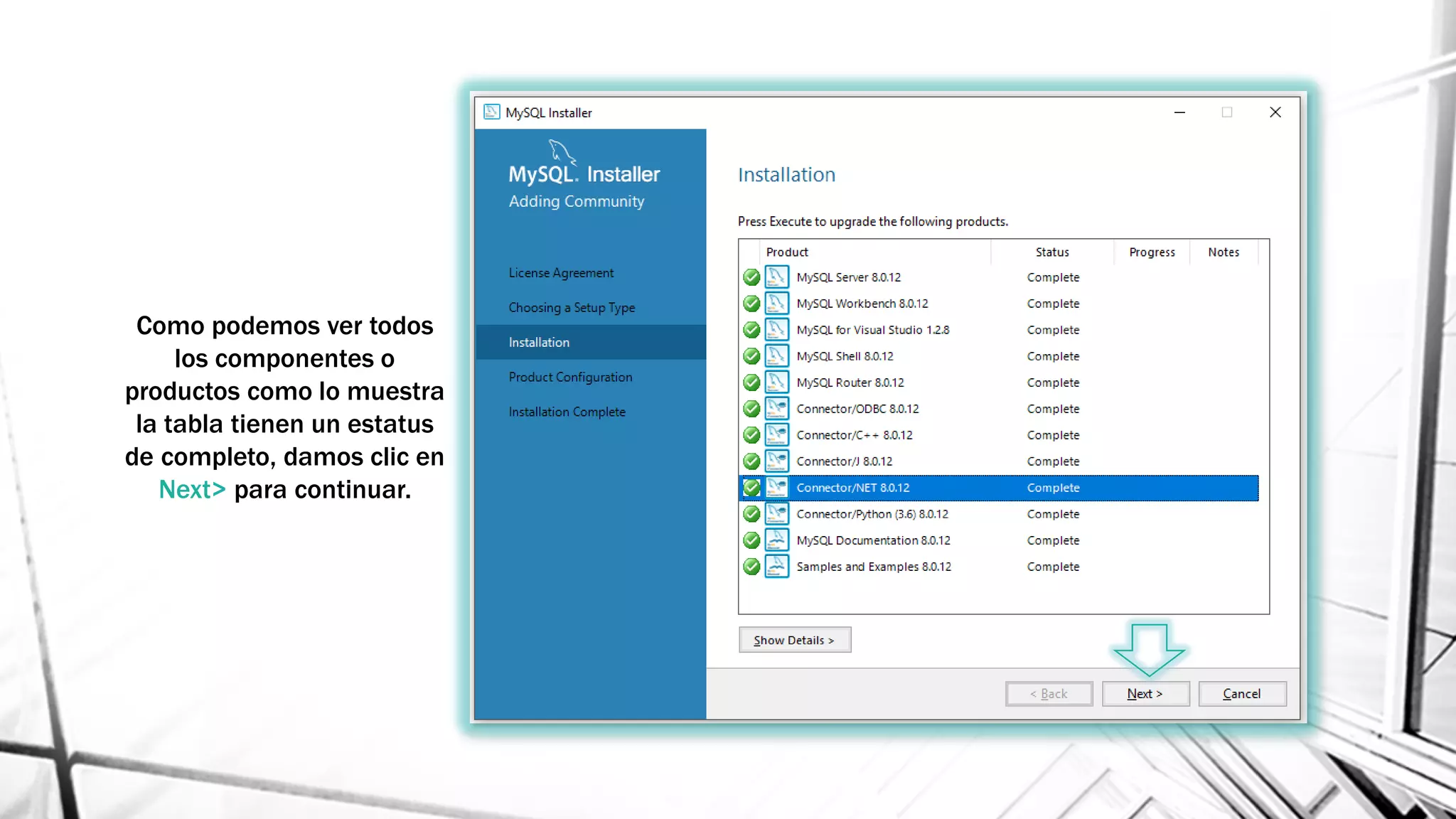The width and height of the screenshot is (1456, 819).
Task: Open Product Configuration step in sidebar
Action: click(x=570, y=378)
